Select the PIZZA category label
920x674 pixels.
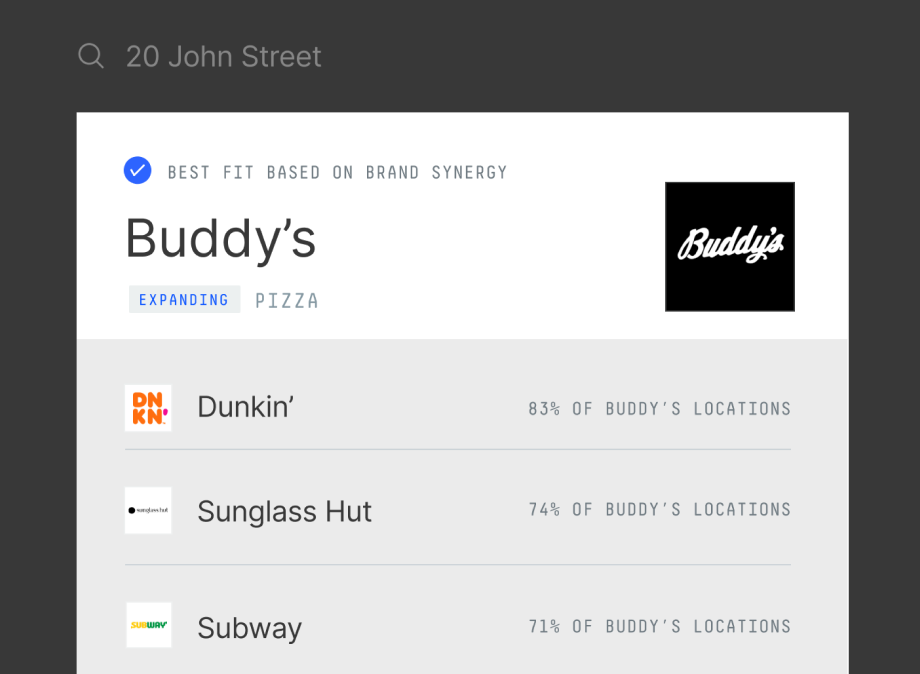[x=287, y=301]
